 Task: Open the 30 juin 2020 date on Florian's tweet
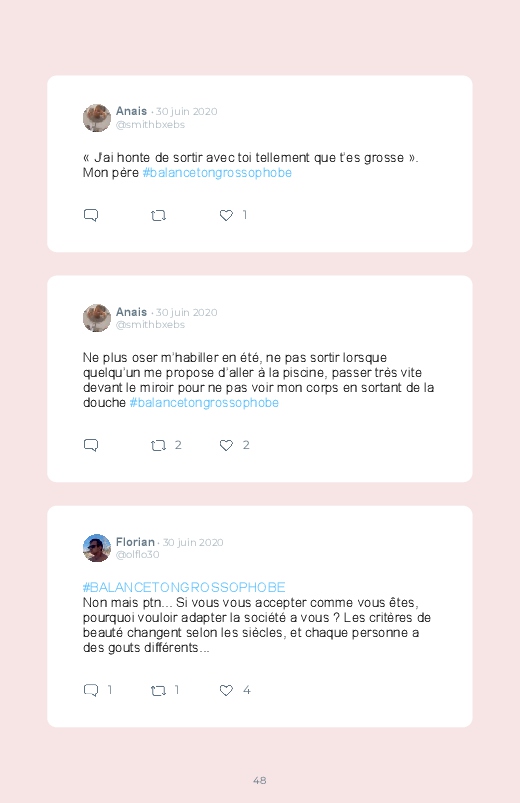[193, 542]
